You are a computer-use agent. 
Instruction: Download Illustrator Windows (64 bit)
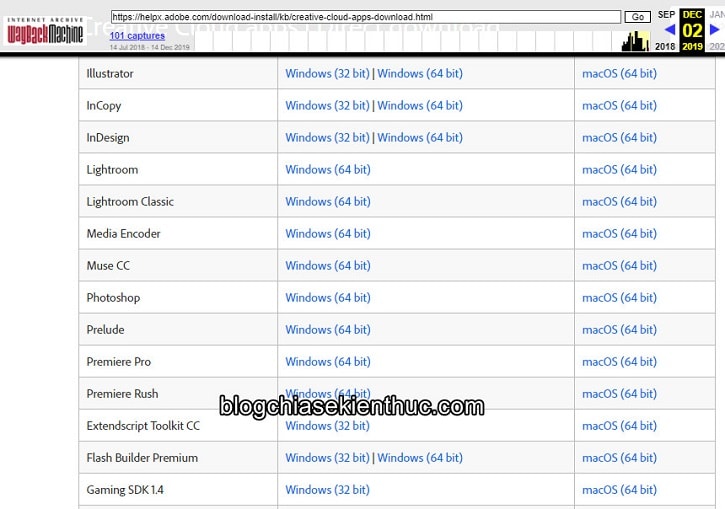[x=420, y=74]
